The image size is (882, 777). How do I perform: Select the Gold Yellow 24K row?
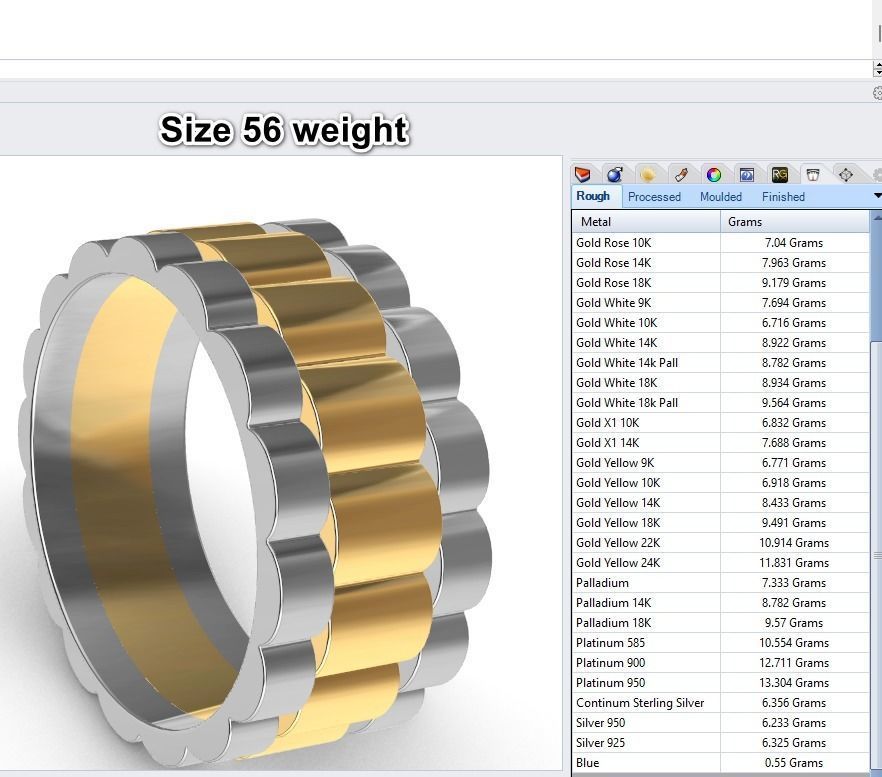(721, 563)
